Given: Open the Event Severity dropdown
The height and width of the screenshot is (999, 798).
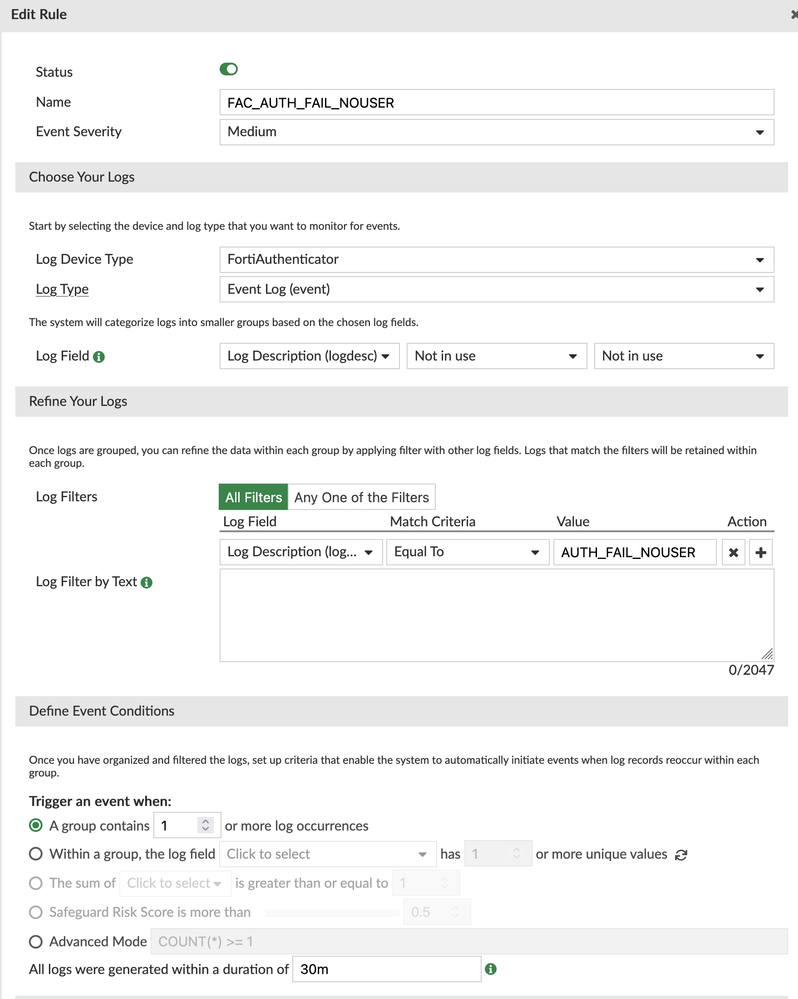Looking at the screenshot, I should point(496,131).
